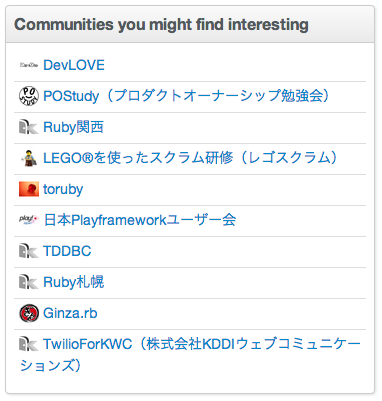Click the Ginza.rb round red logo

tap(29, 313)
